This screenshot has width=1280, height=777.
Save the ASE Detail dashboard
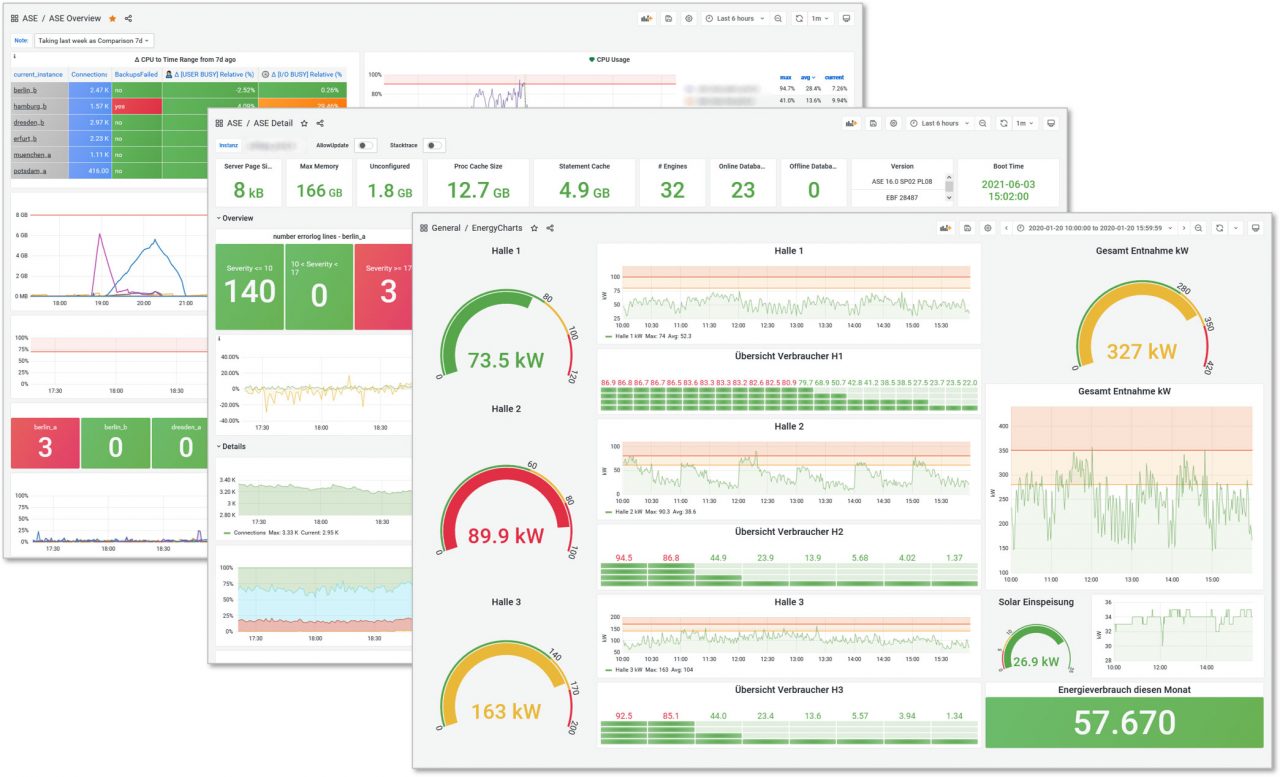(873, 123)
